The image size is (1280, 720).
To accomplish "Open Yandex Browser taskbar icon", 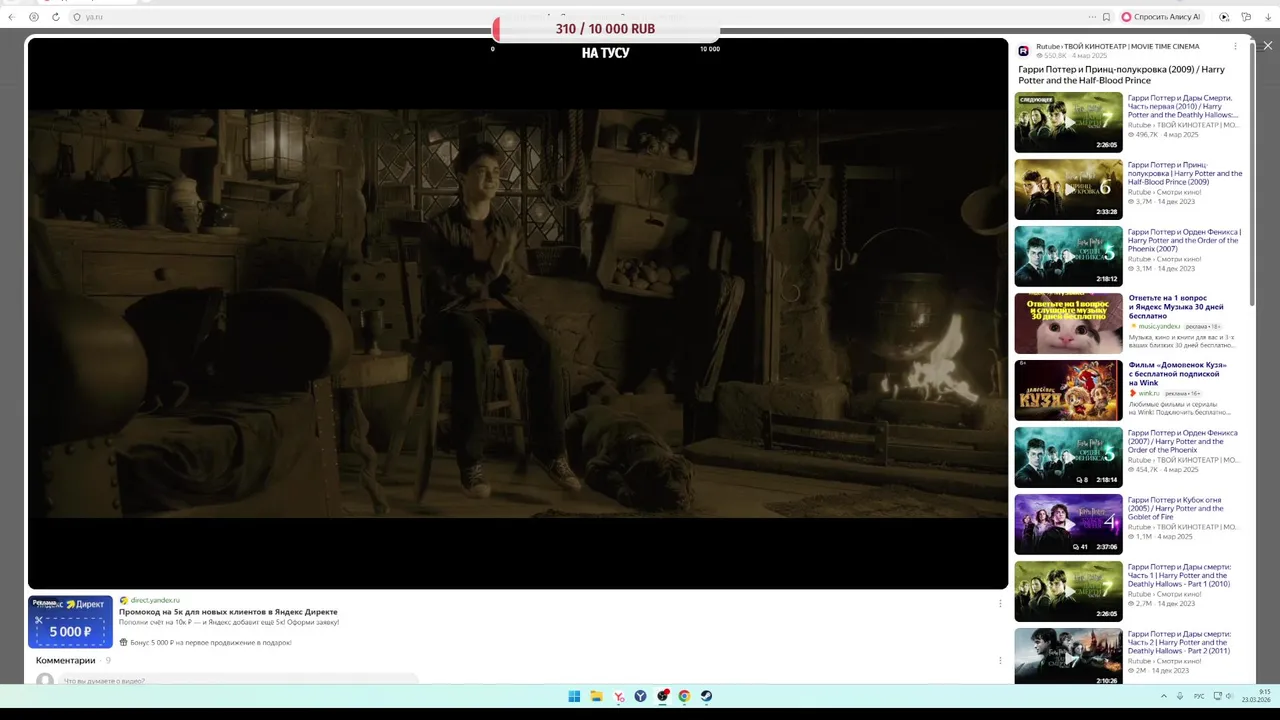I will tap(619, 696).
